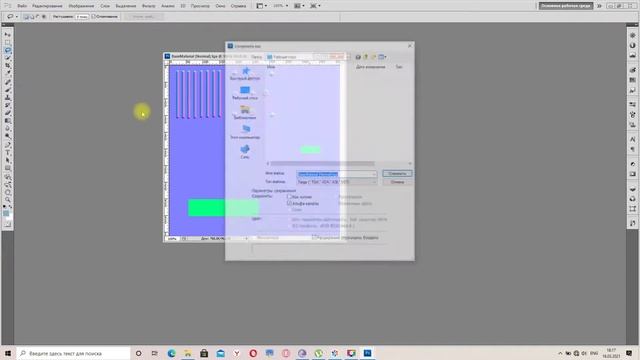Image resolution: width=640 pixels, height=360 pixels.
Task: Select the Rectangular Marquee tool in the toolbox
Action: tap(8, 42)
